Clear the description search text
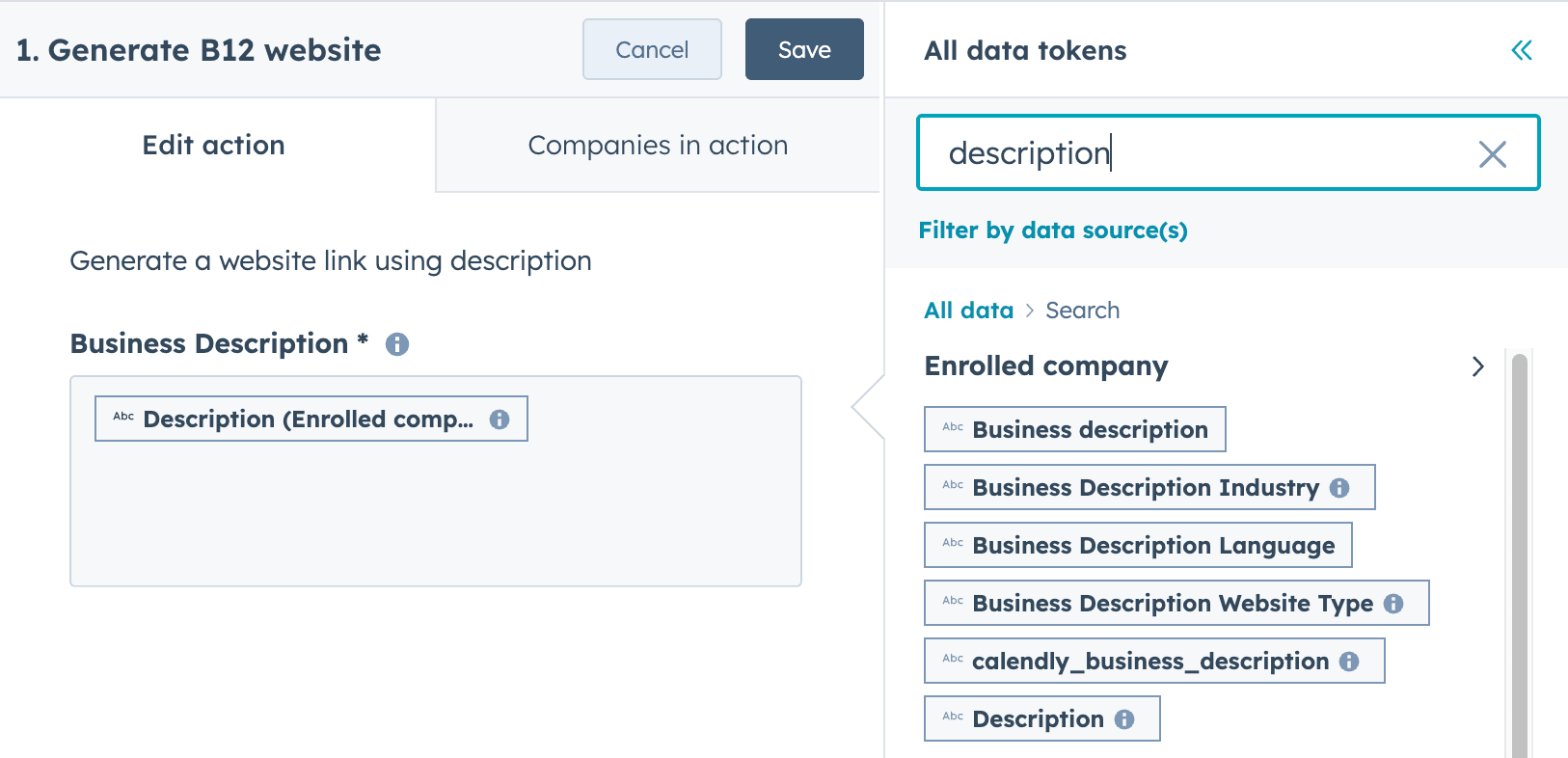Image resolution: width=1568 pixels, height=758 pixels. click(1492, 153)
